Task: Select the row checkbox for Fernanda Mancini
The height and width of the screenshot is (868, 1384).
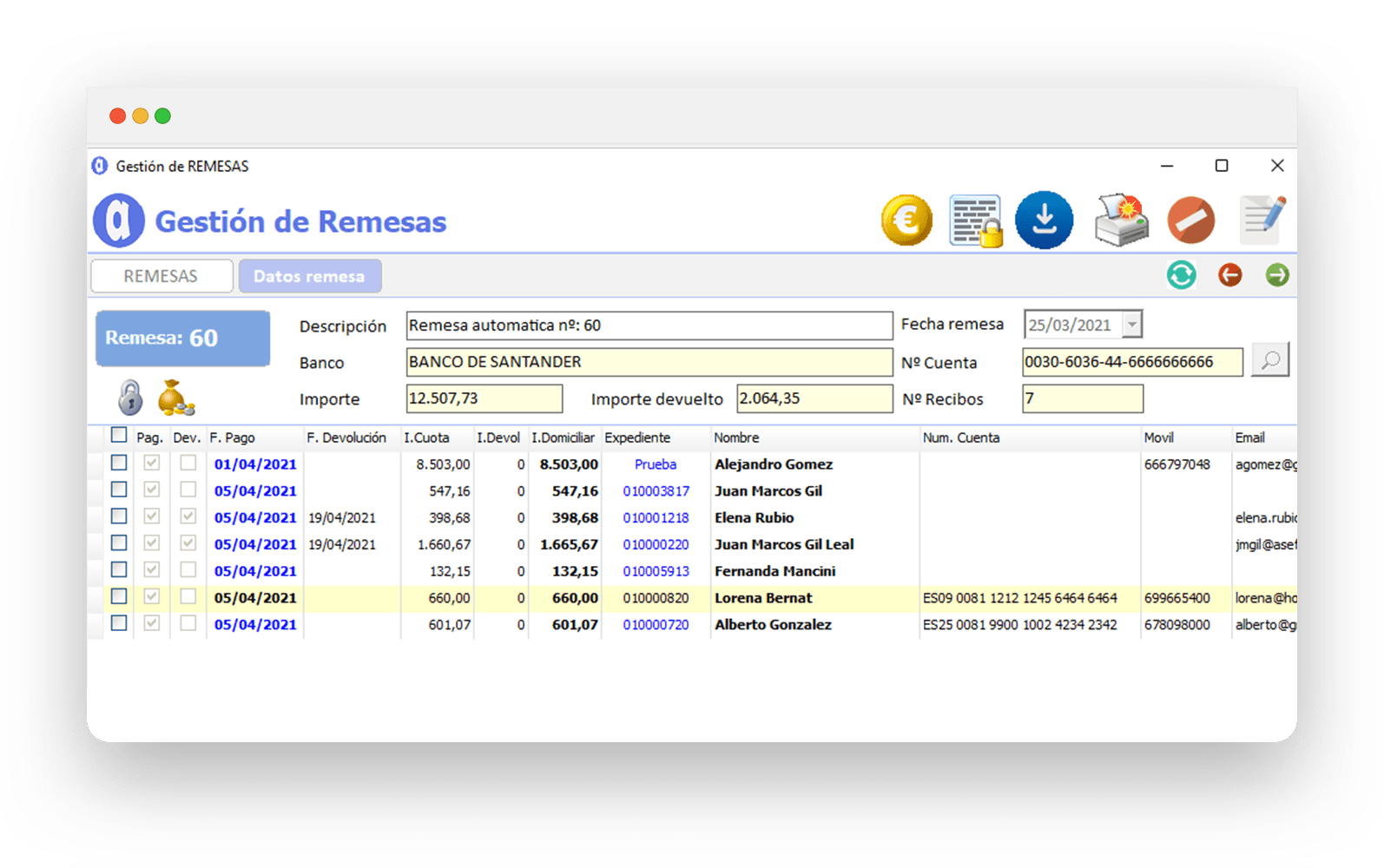Action: [x=119, y=570]
